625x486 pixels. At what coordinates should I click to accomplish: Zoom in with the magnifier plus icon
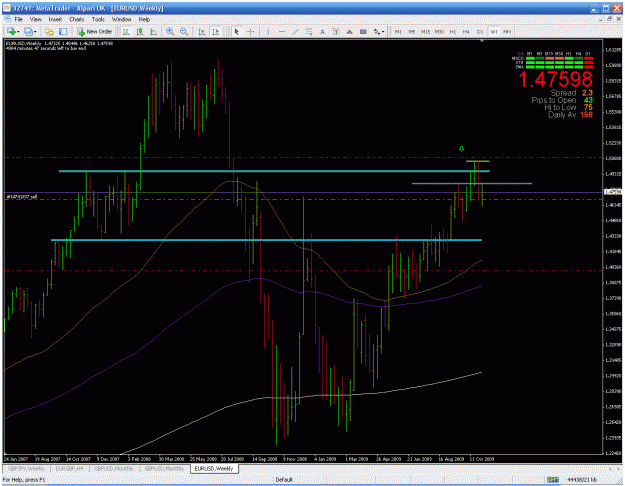coord(170,31)
